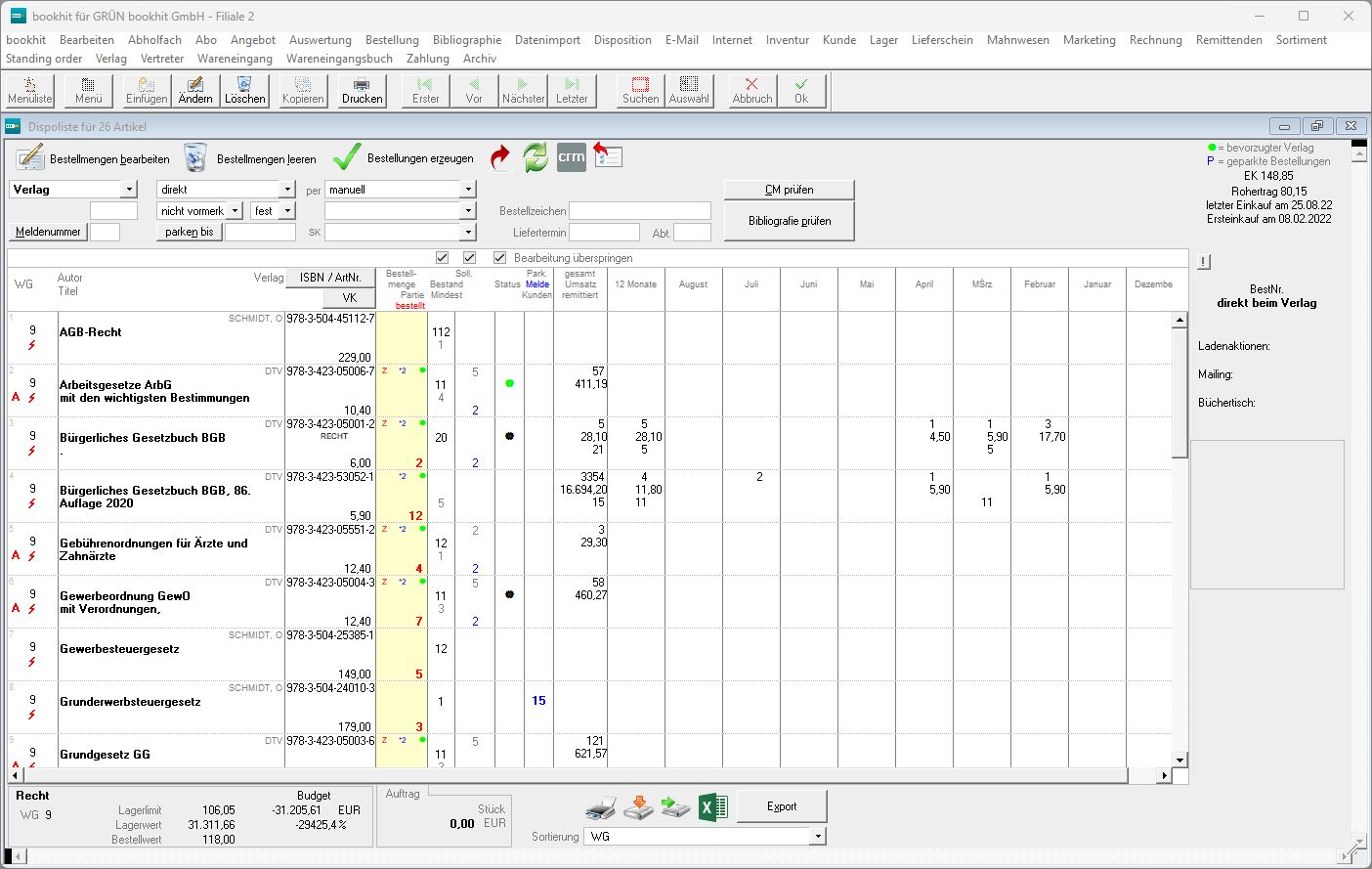The width and height of the screenshot is (1372, 869).
Task: Go to Nächster record icon
Action: (523, 90)
